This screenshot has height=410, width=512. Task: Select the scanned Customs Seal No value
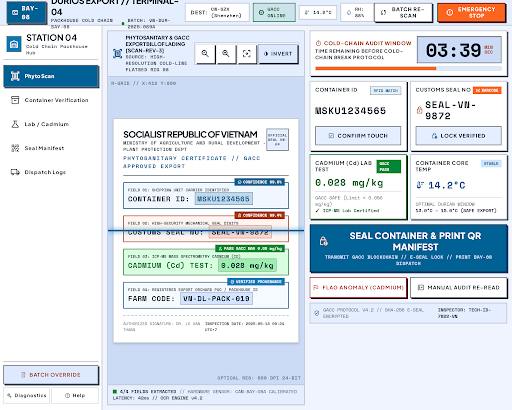[x=240, y=232]
